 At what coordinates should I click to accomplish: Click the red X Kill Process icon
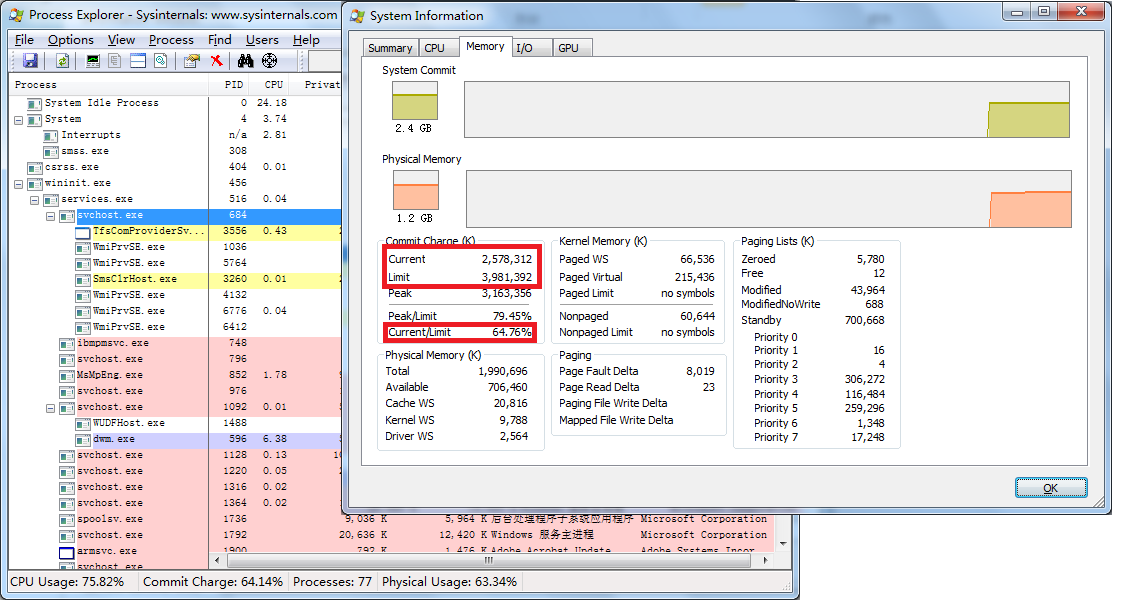(217, 61)
